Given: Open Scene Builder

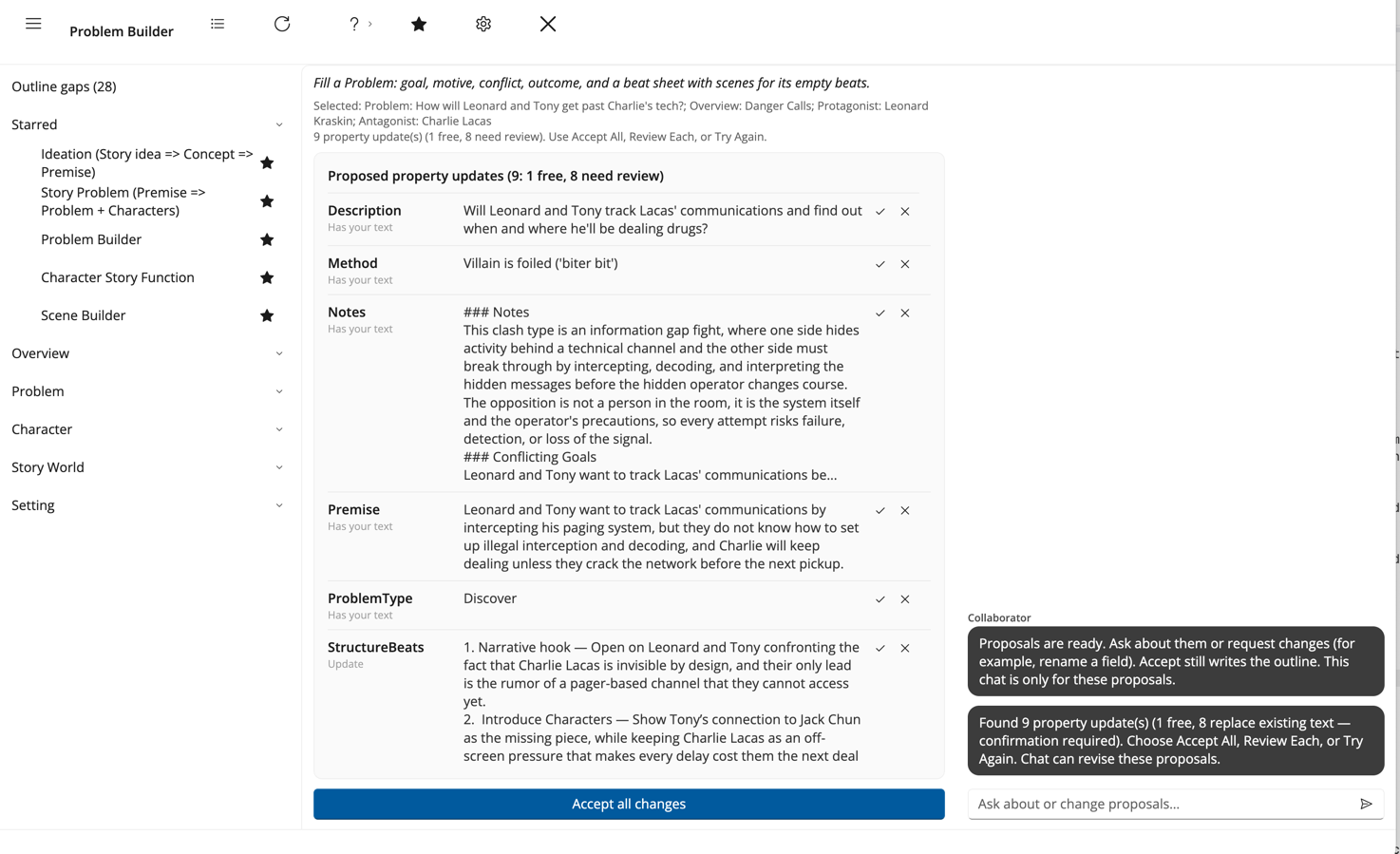Looking at the screenshot, I should pyautogui.click(x=83, y=315).
